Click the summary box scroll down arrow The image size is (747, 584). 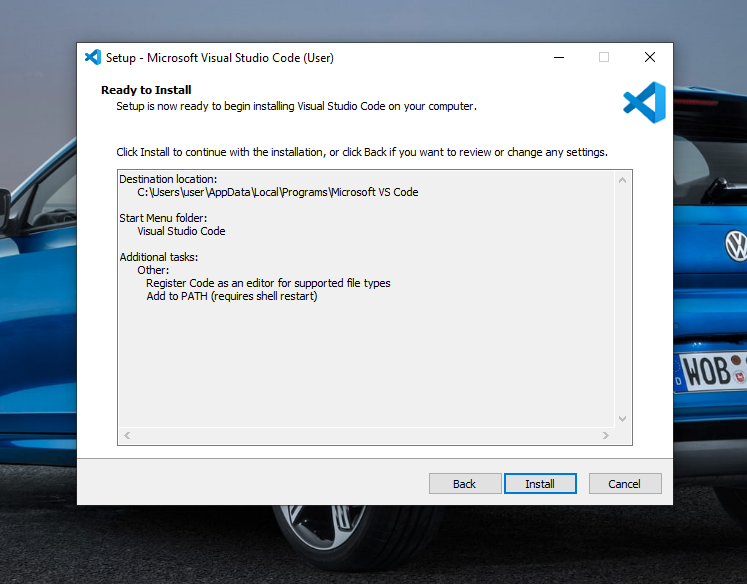(x=622, y=418)
